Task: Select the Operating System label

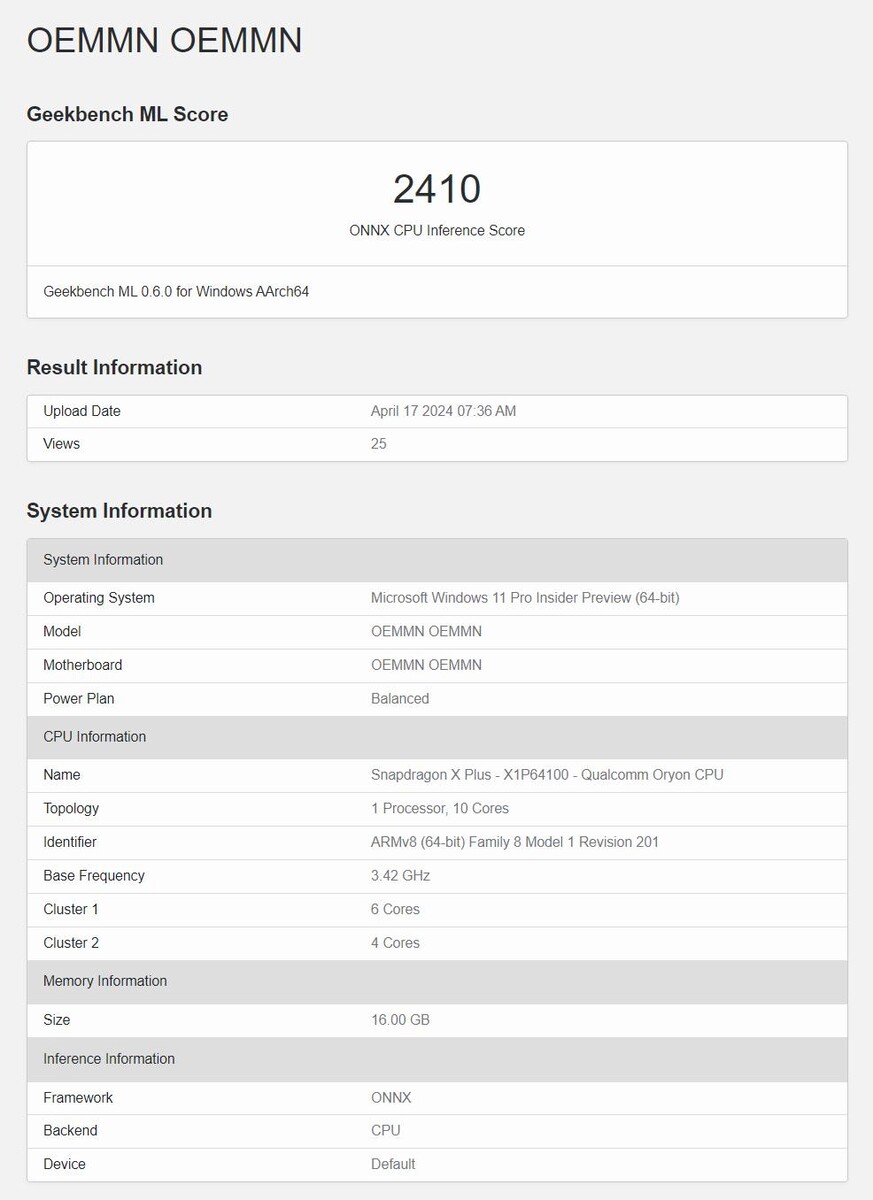Action: (99, 598)
